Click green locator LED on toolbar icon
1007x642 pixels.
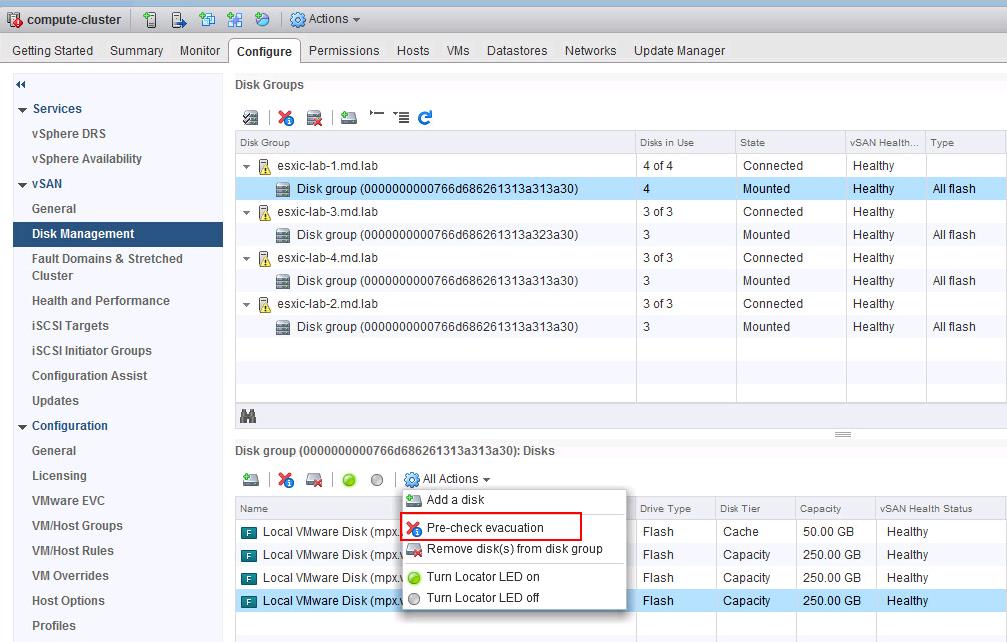349,480
